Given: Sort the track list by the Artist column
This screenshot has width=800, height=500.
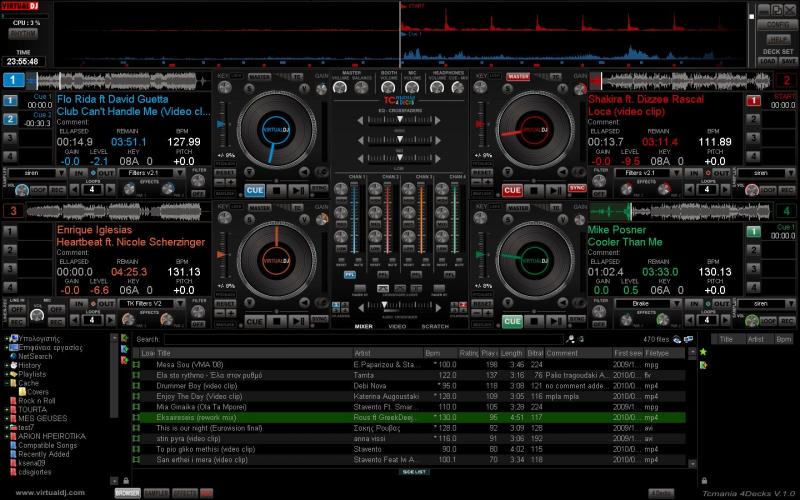Looking at the screenshot, I should (388, 353).
